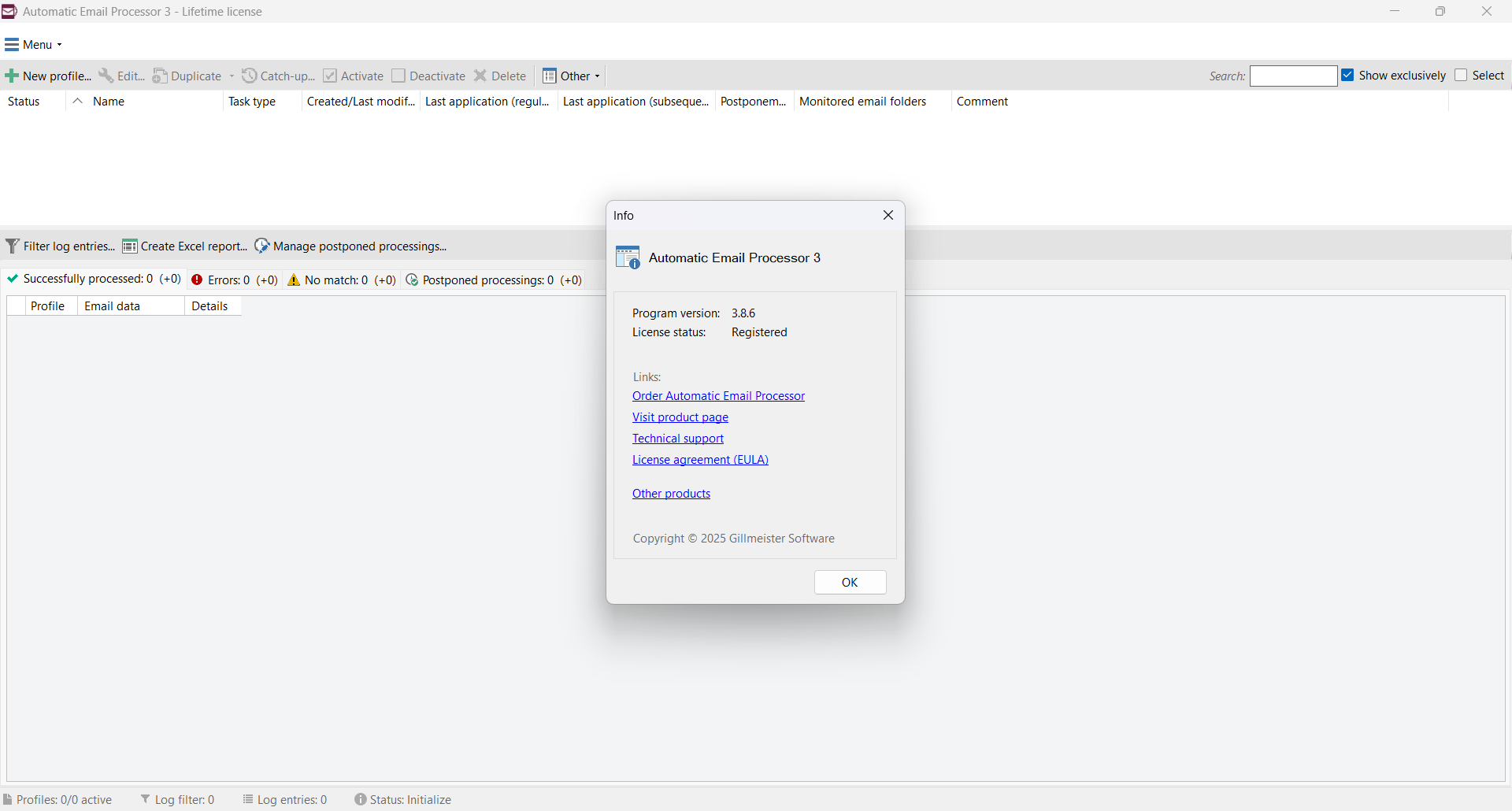The height and width of the screenshot is (811, 1512).
Task: Sort by Created/Last modified column header
Action: coord(361,101)
